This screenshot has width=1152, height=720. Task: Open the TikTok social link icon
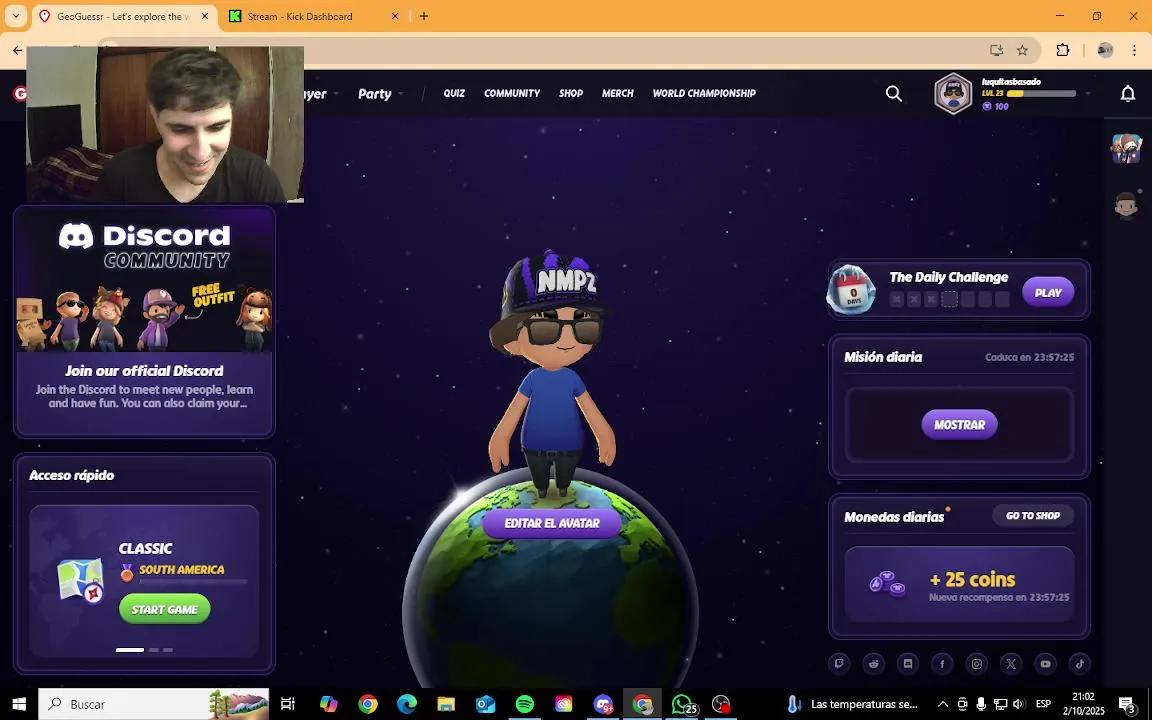1080,663
